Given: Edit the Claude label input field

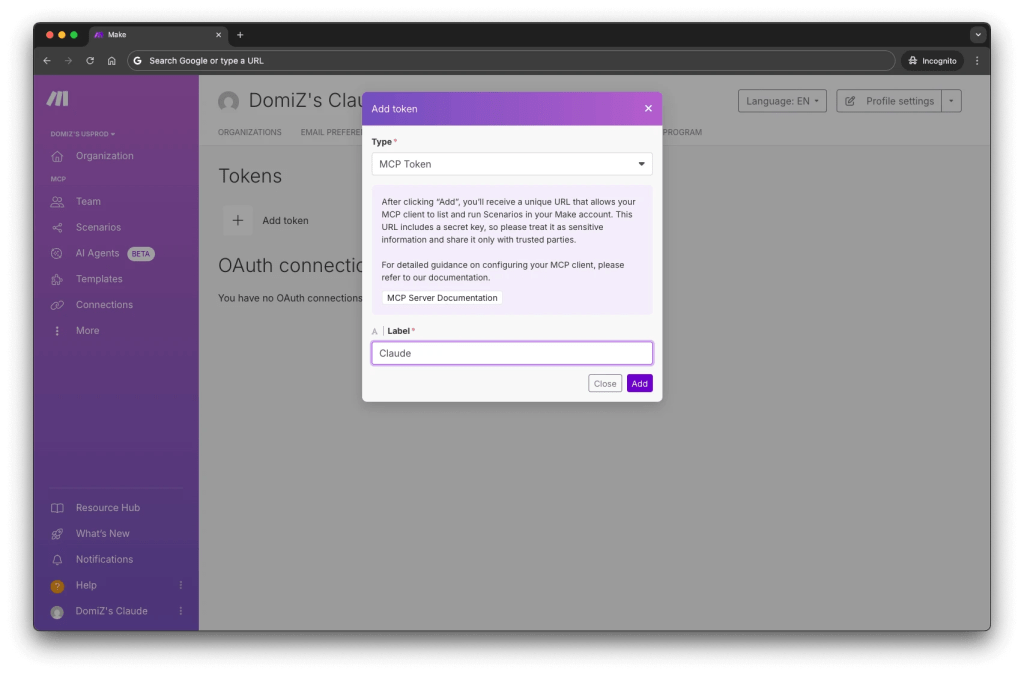Looking at the screenshot, I should 511,352.
